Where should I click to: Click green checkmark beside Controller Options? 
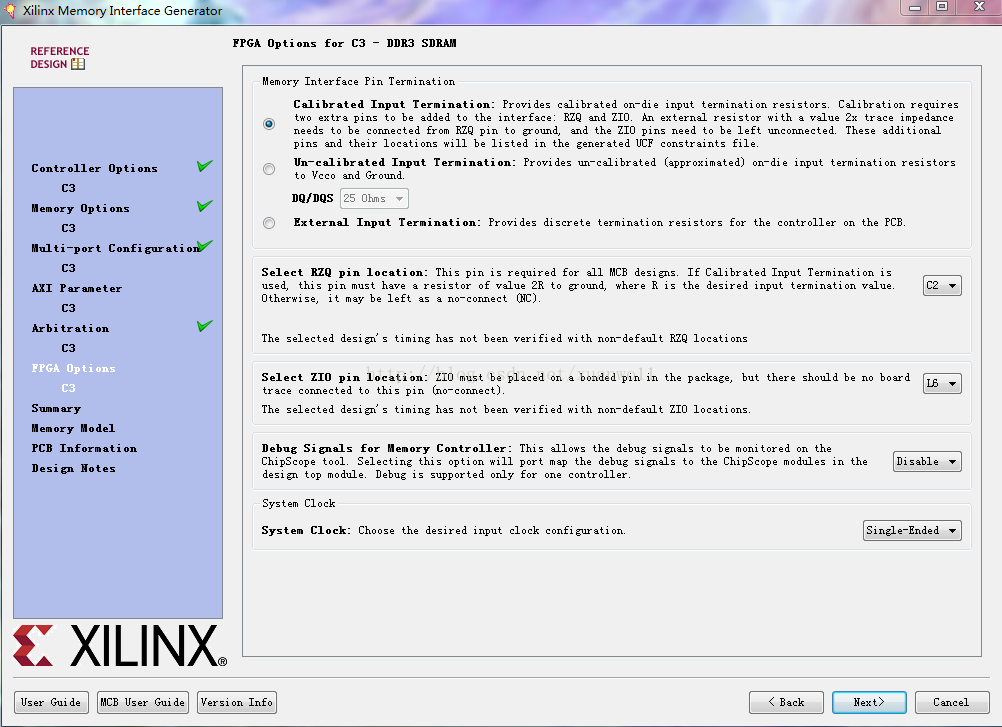(x=204, y=166)
